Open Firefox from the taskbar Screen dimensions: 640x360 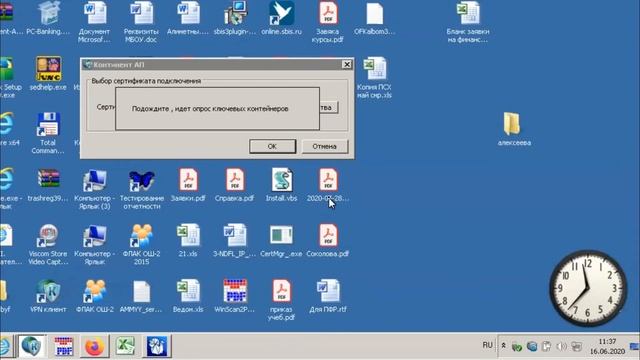click(x=94, y=346)
